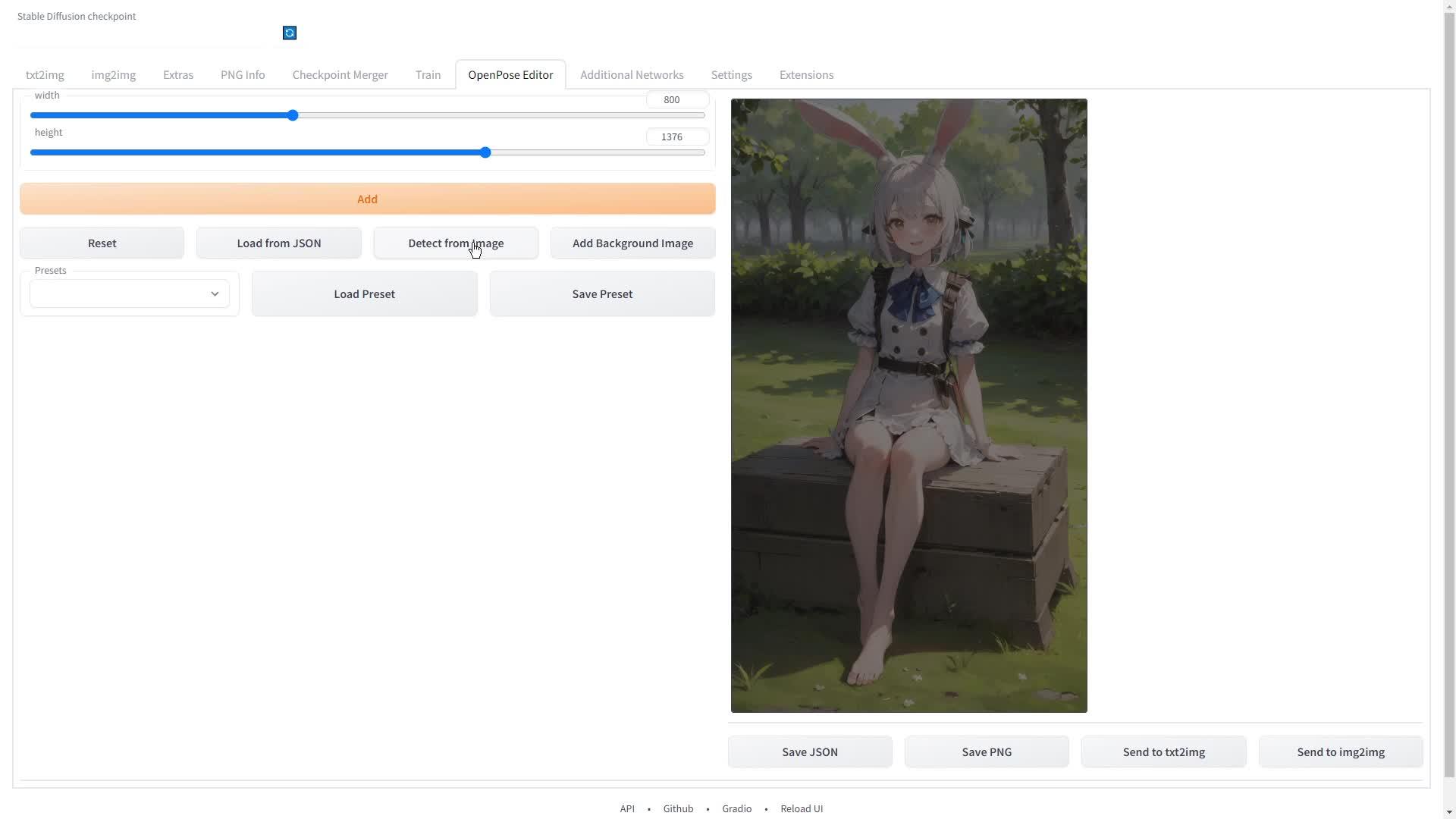Reset the OpenPose editor

(x=101, y=243)
